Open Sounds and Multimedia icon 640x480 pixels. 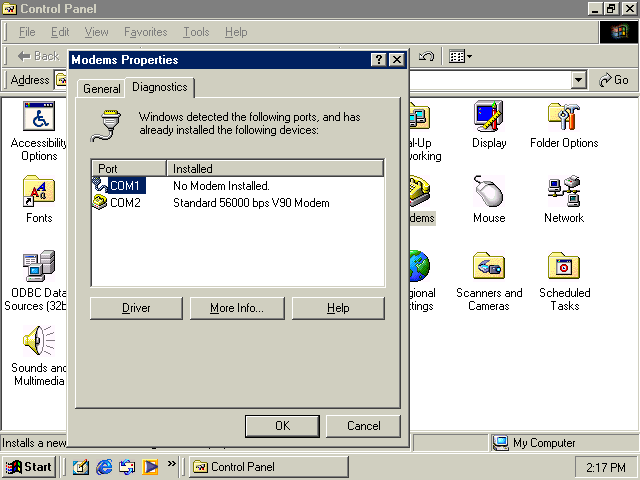pyautogui.click(x=39, y=341)
